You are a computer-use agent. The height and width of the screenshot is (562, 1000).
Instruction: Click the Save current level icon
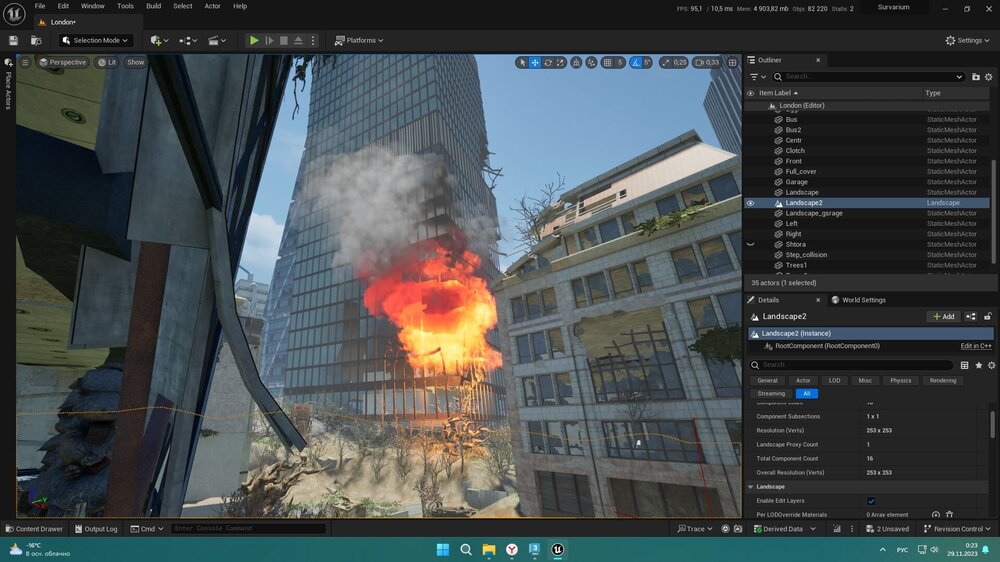pyautogui.click(x=14, y=40)
